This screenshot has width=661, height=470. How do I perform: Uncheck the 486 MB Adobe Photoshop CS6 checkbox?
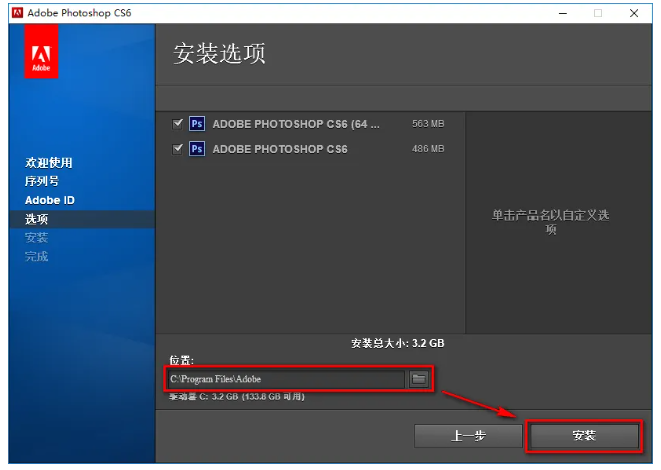[x=178, y=149]
